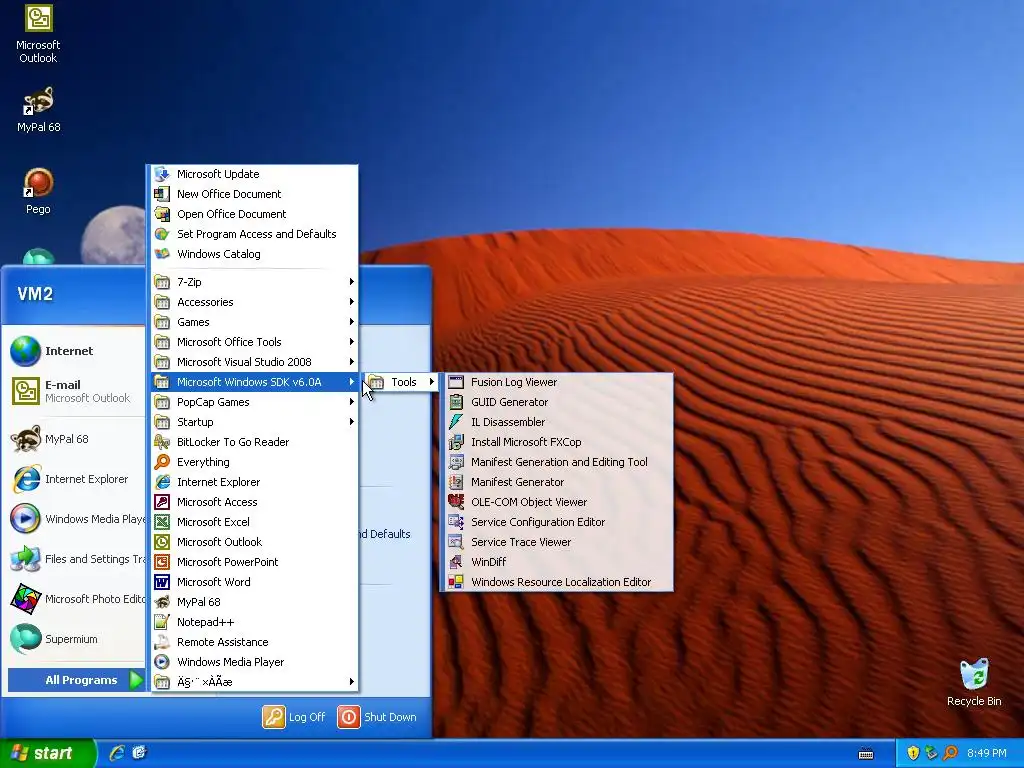Click the Shut Down button
This screenshot has height=768, width=1024.
pos(377,717)
